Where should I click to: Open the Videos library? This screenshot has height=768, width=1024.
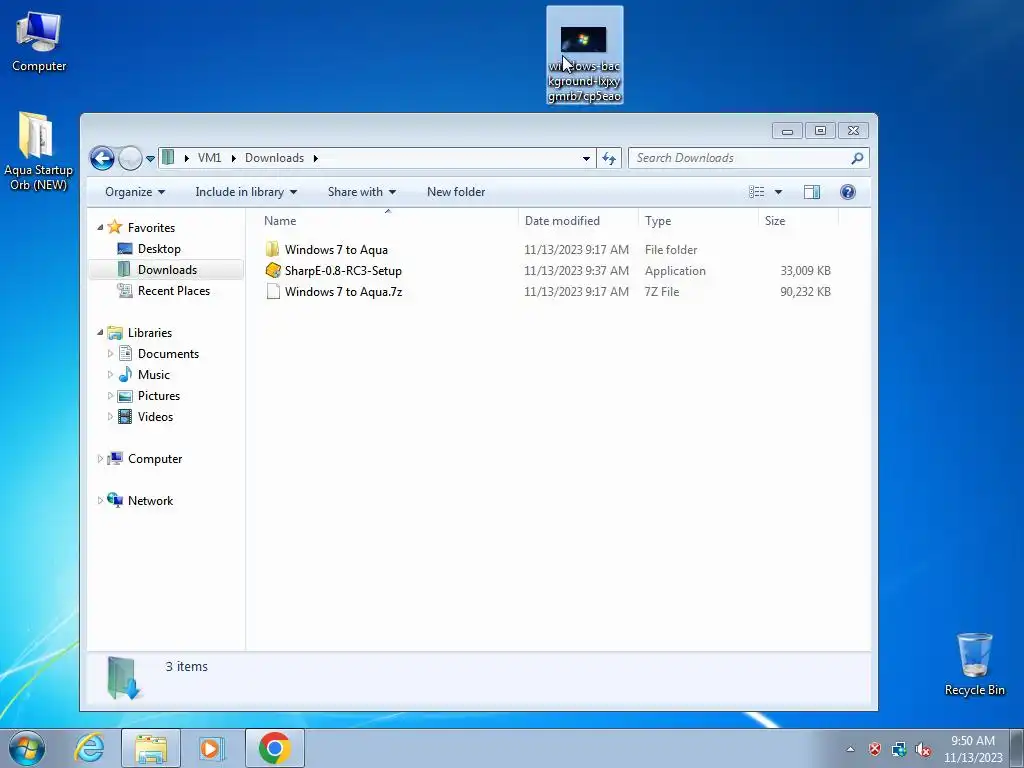click(x=155, y=417)
